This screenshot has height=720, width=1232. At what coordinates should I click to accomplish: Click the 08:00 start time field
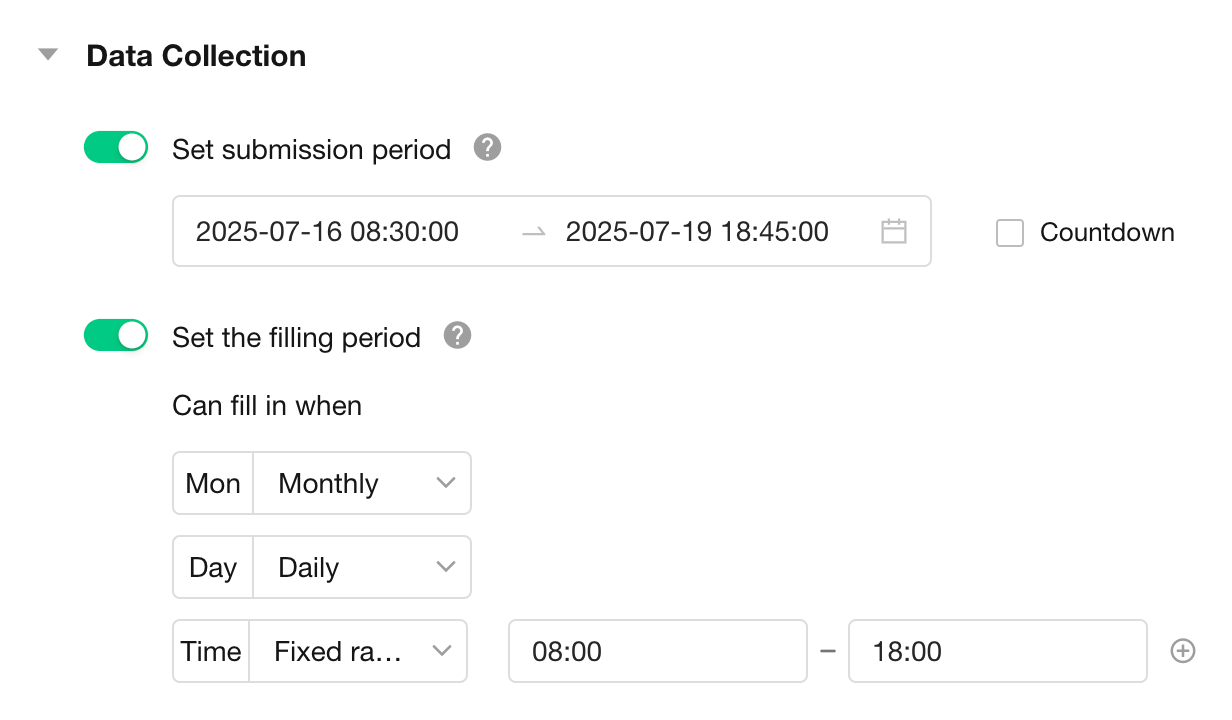click(657, 652)
